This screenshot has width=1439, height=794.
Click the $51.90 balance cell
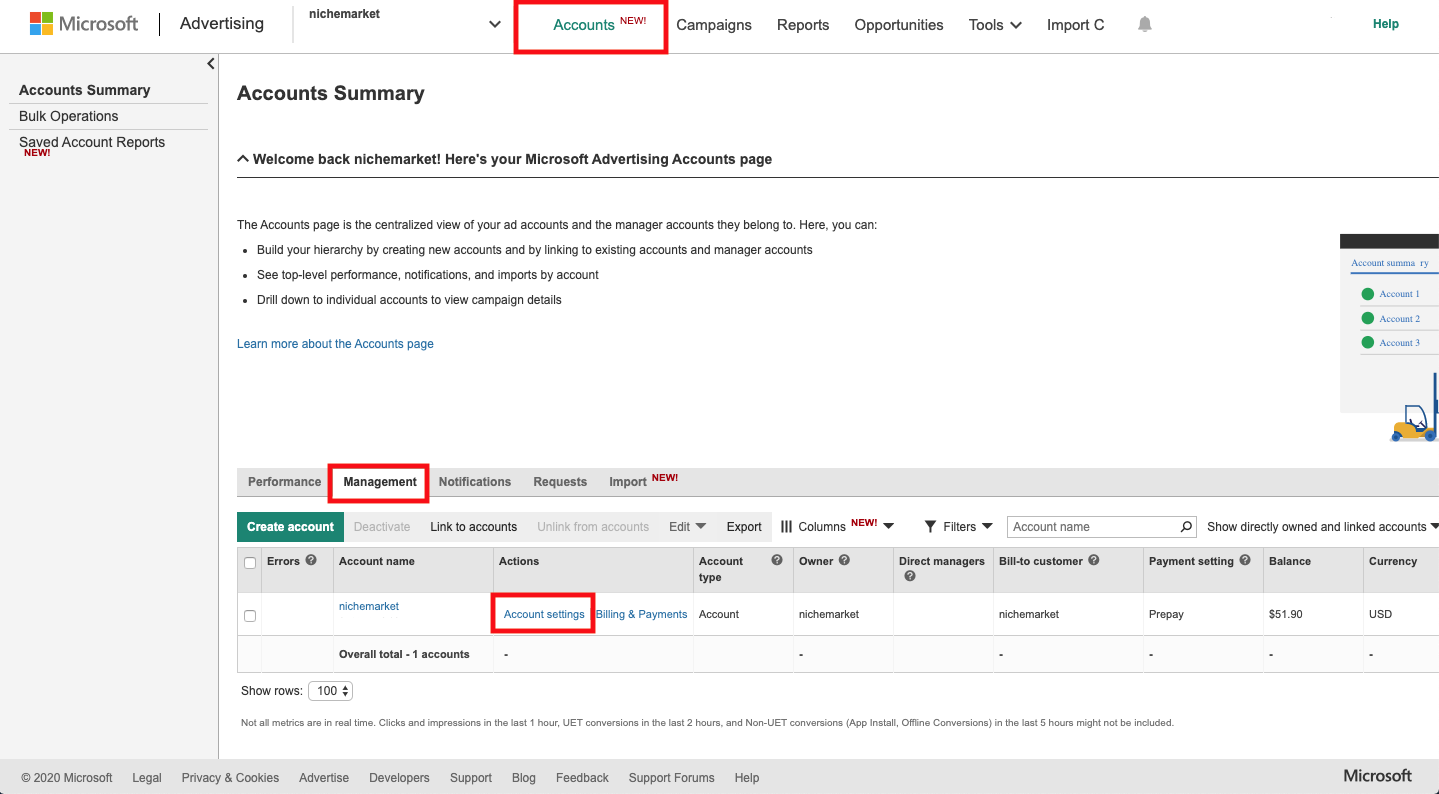tap(1286, 614)
